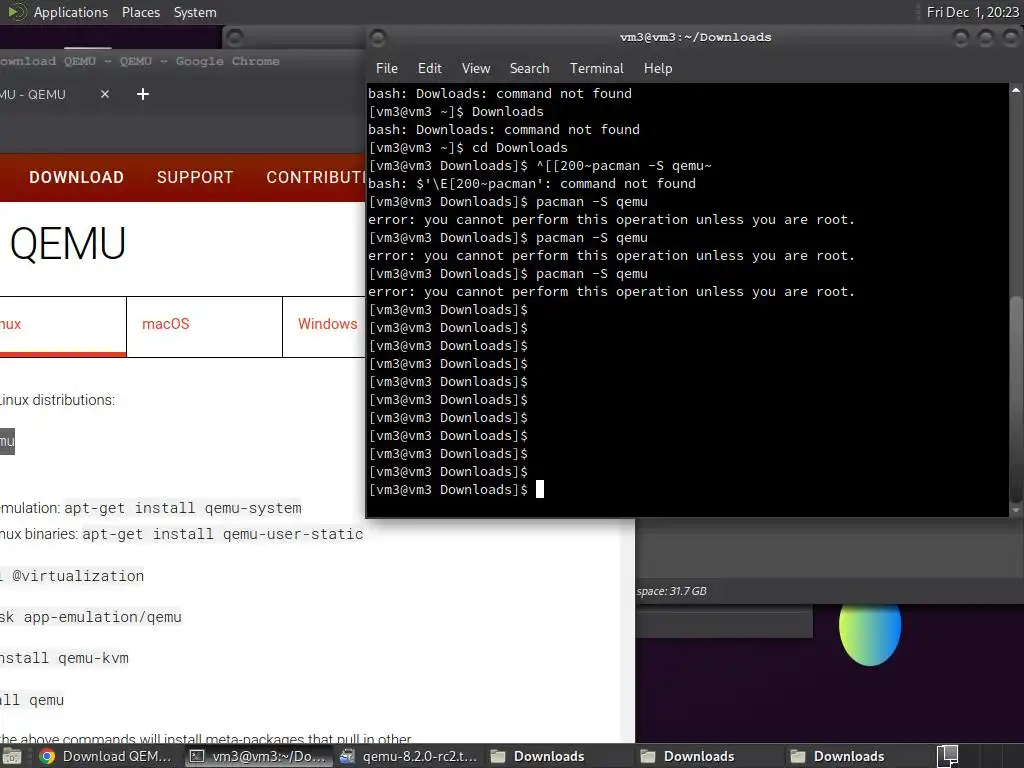Viewport: 1024px width, 768px height.
Task: Click DOWNLOAD in QEMU site navigation
Action: click(76, 178)
